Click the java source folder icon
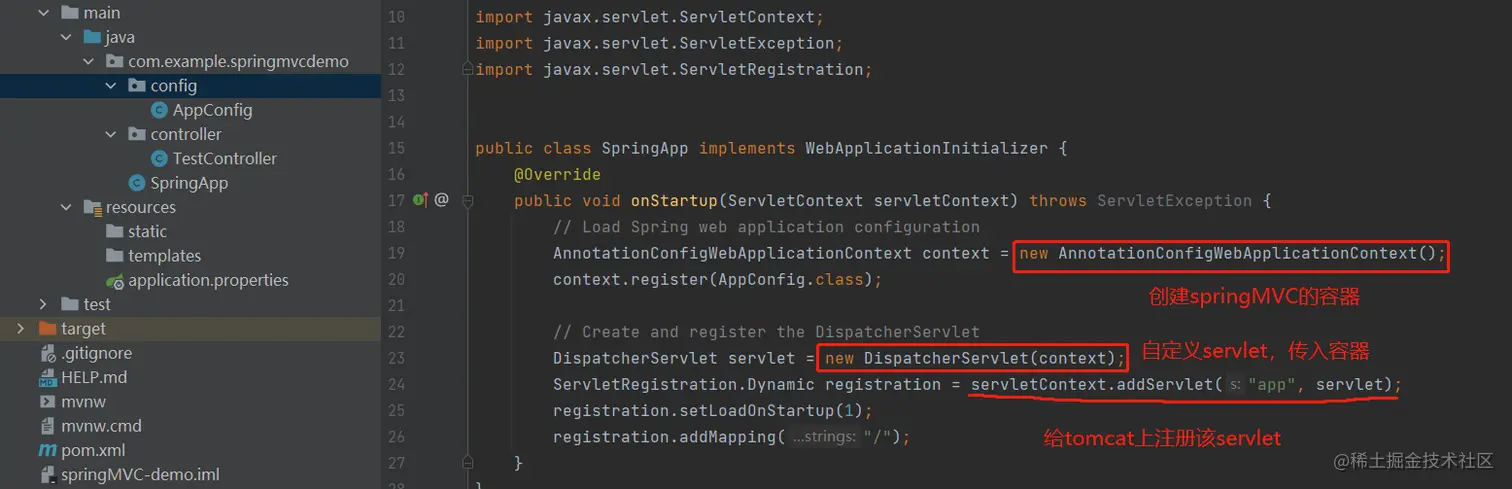Viewport: 1512px width, 489px height. pyautogui.click(x=92, y=37)
